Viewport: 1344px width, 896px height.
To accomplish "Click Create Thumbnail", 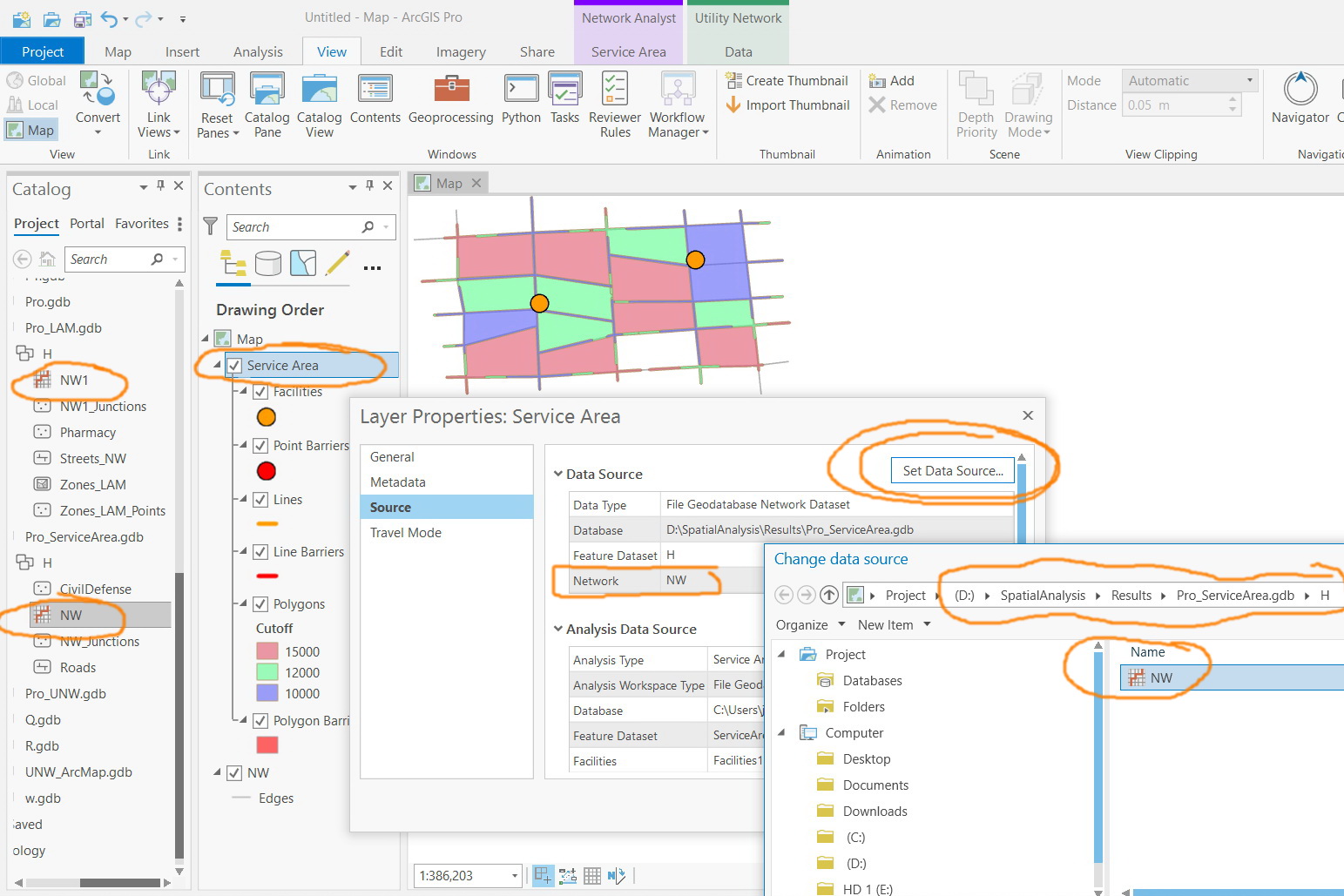I will coord(787,81).
